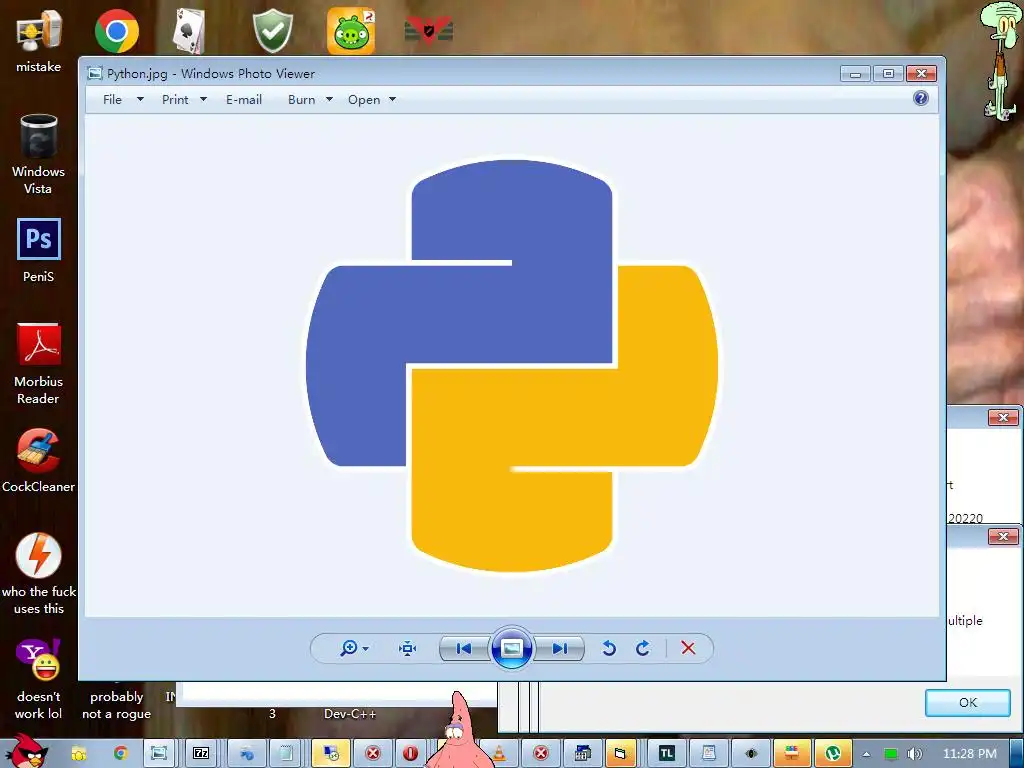Open the File menu

(x=112, y=99)
